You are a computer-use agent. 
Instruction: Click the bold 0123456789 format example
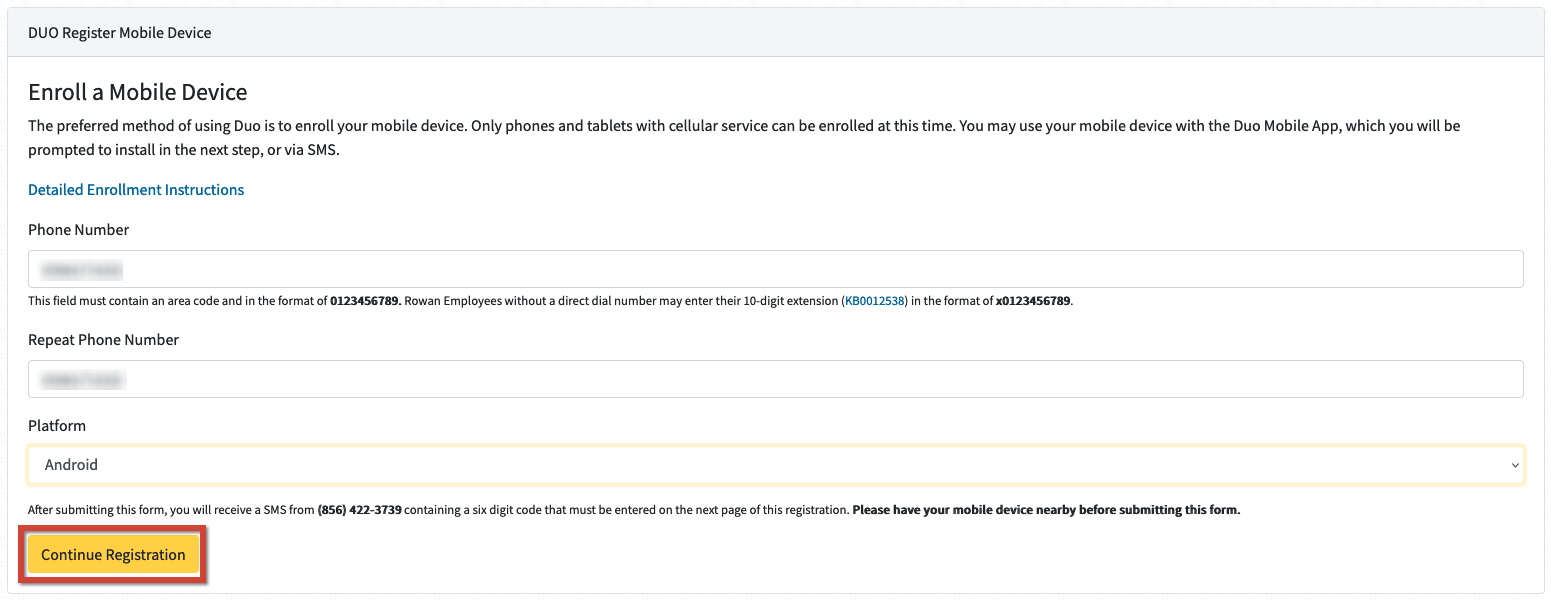[365, 301]
